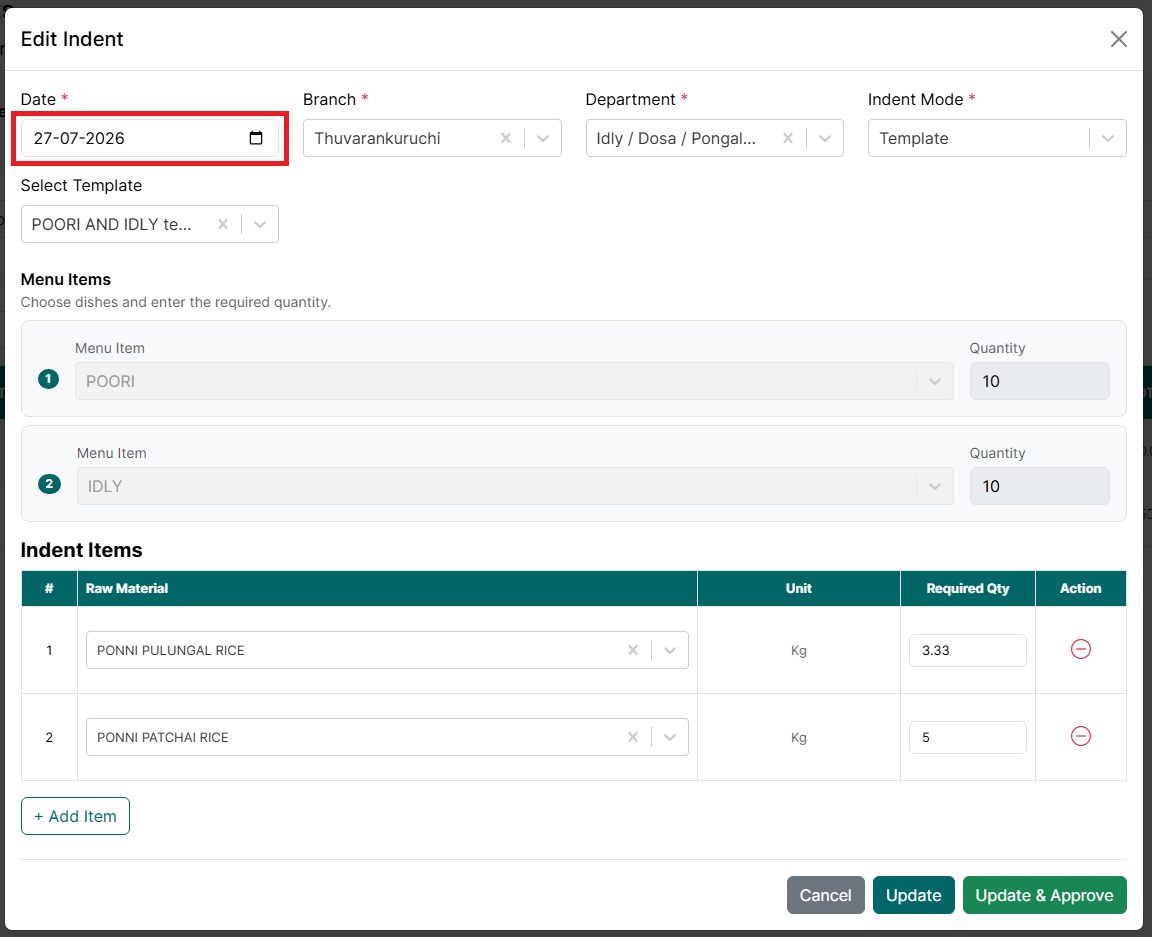Open the Indent Mode dropdown

pos(1108,138)
